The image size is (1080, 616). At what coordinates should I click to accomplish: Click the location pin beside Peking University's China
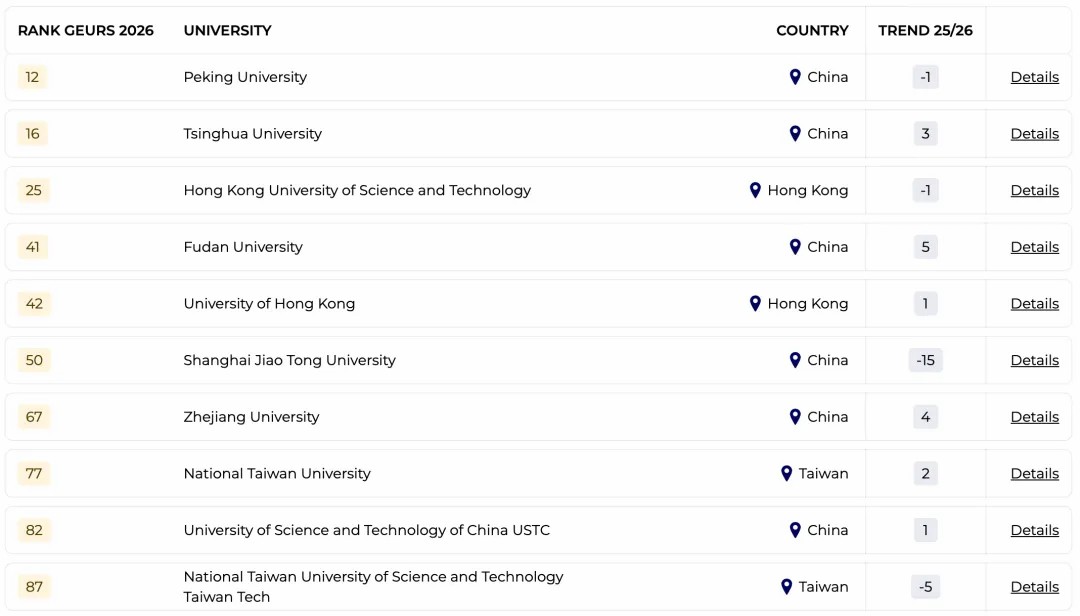pyautogui.click(x=795, y=77)
